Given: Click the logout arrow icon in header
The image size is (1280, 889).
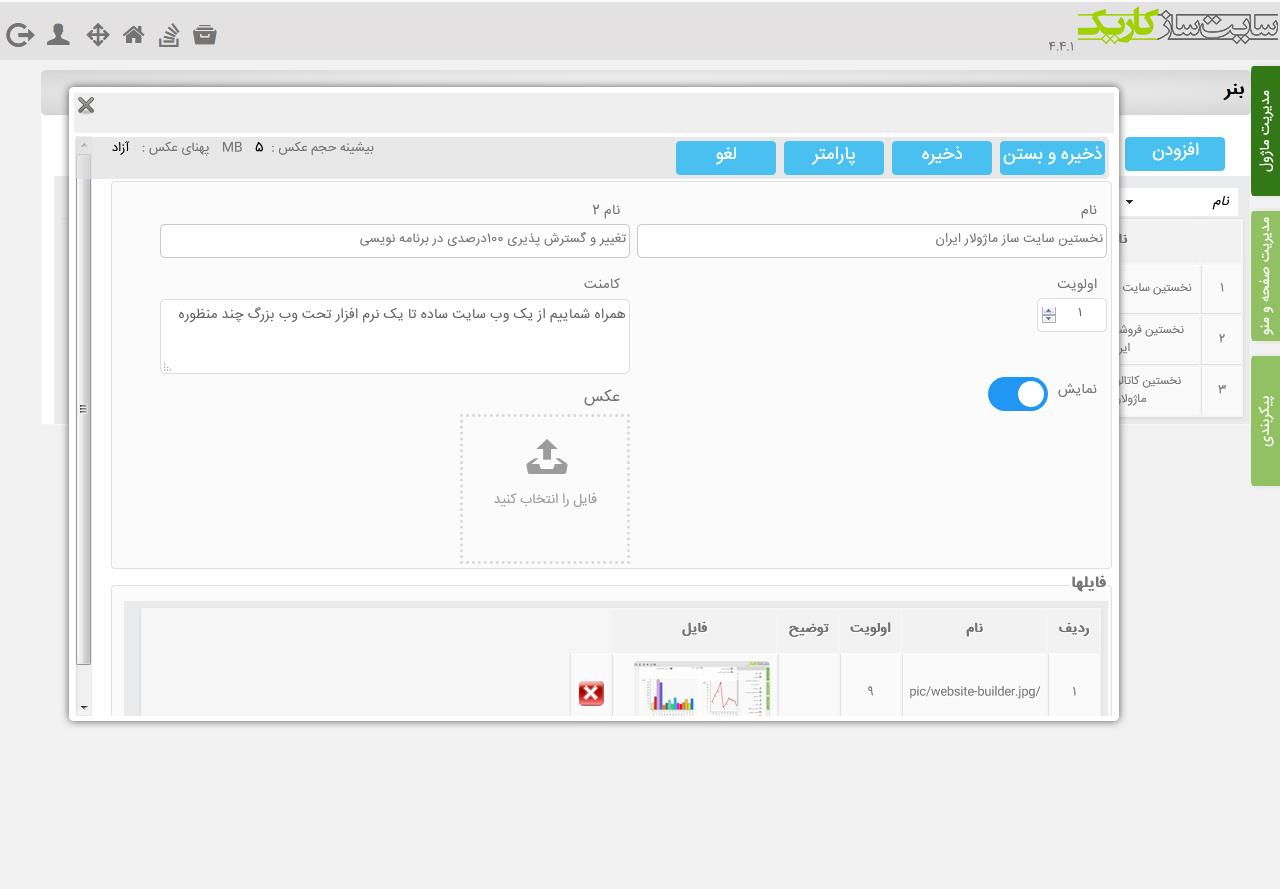Looking at the screenshot, I should [x=20, y=36].
